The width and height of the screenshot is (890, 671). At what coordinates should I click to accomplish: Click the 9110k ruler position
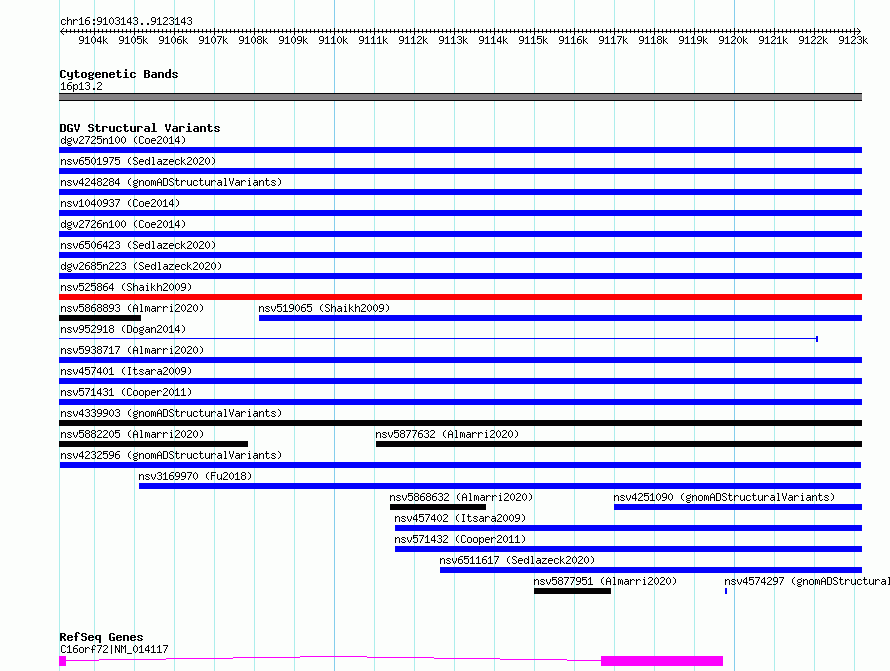pos(333,40)
